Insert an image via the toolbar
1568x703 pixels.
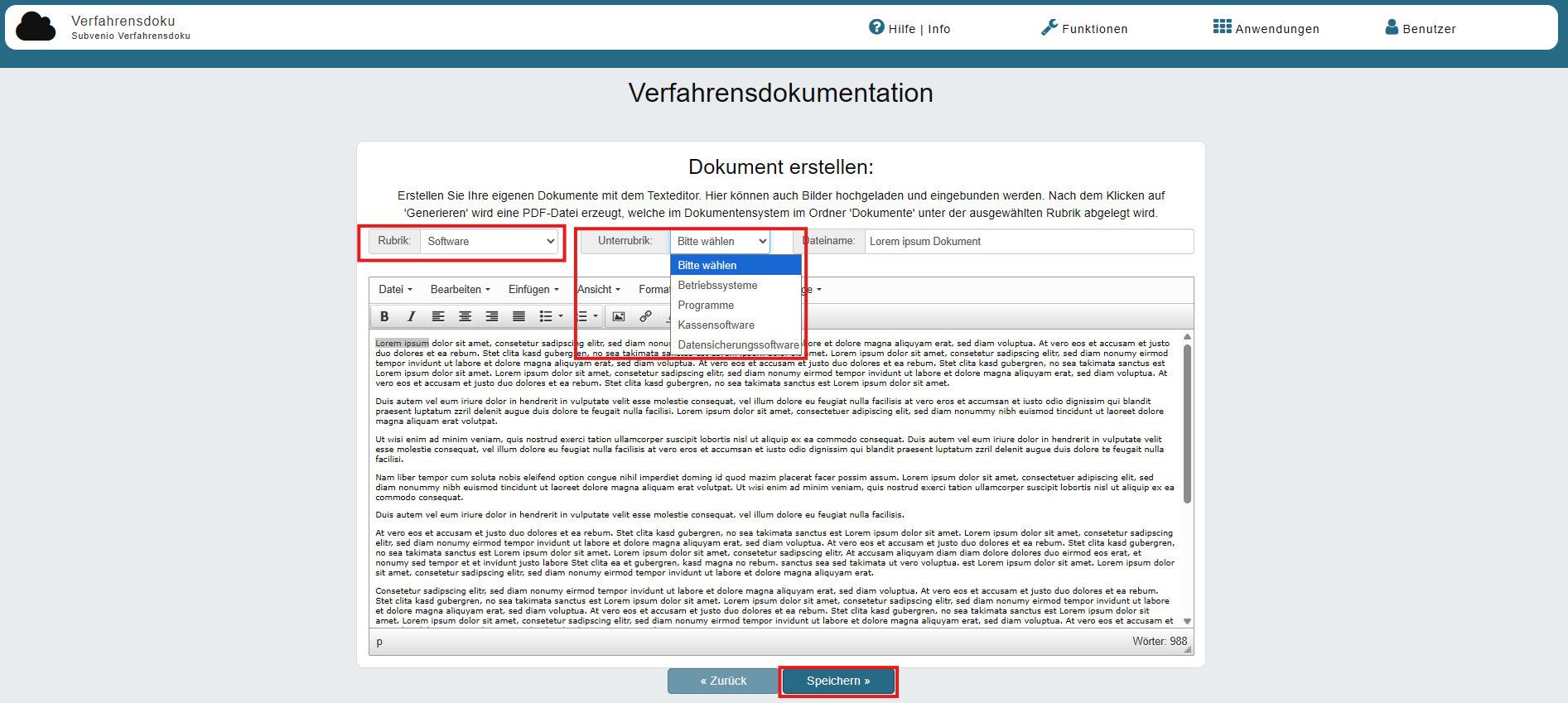pyautogui.click(x=619, y=316)
